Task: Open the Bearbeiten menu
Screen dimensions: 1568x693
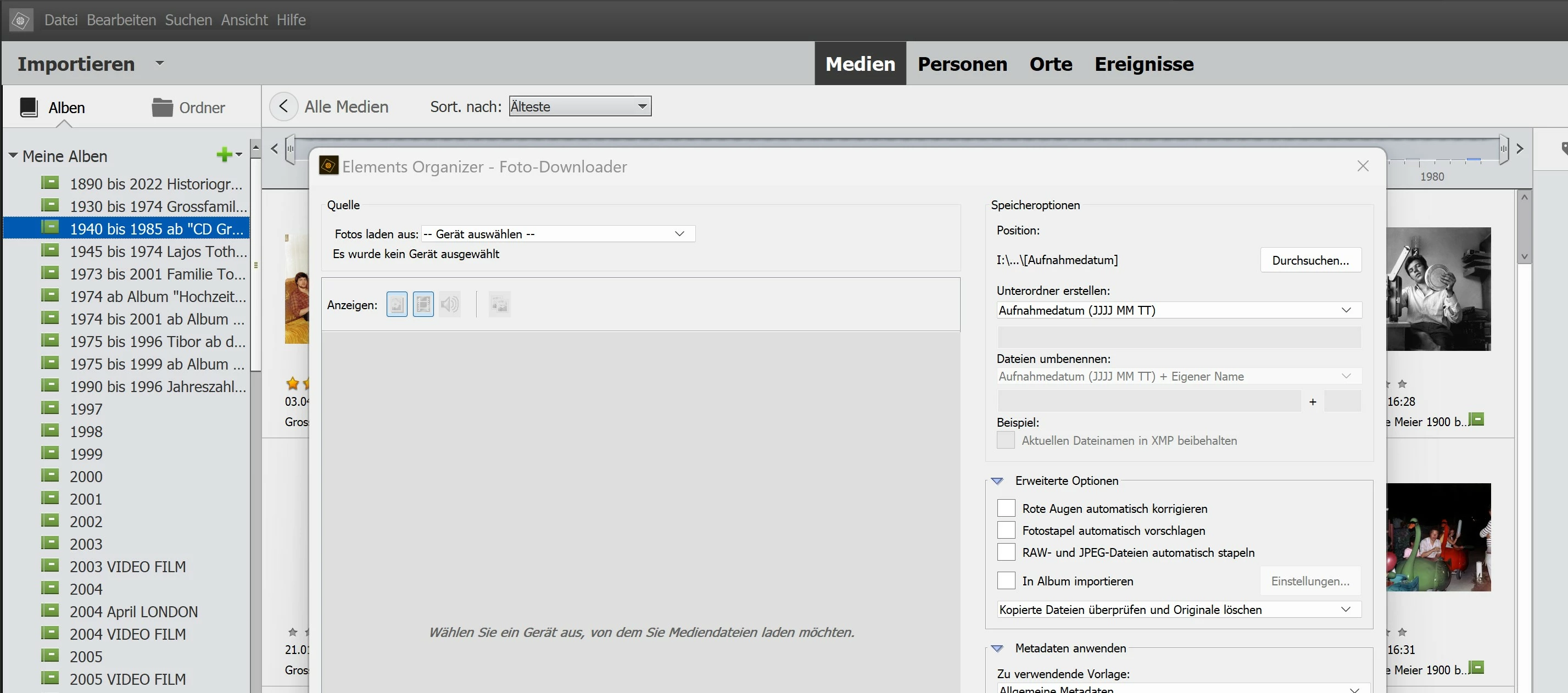Action: 121,20
